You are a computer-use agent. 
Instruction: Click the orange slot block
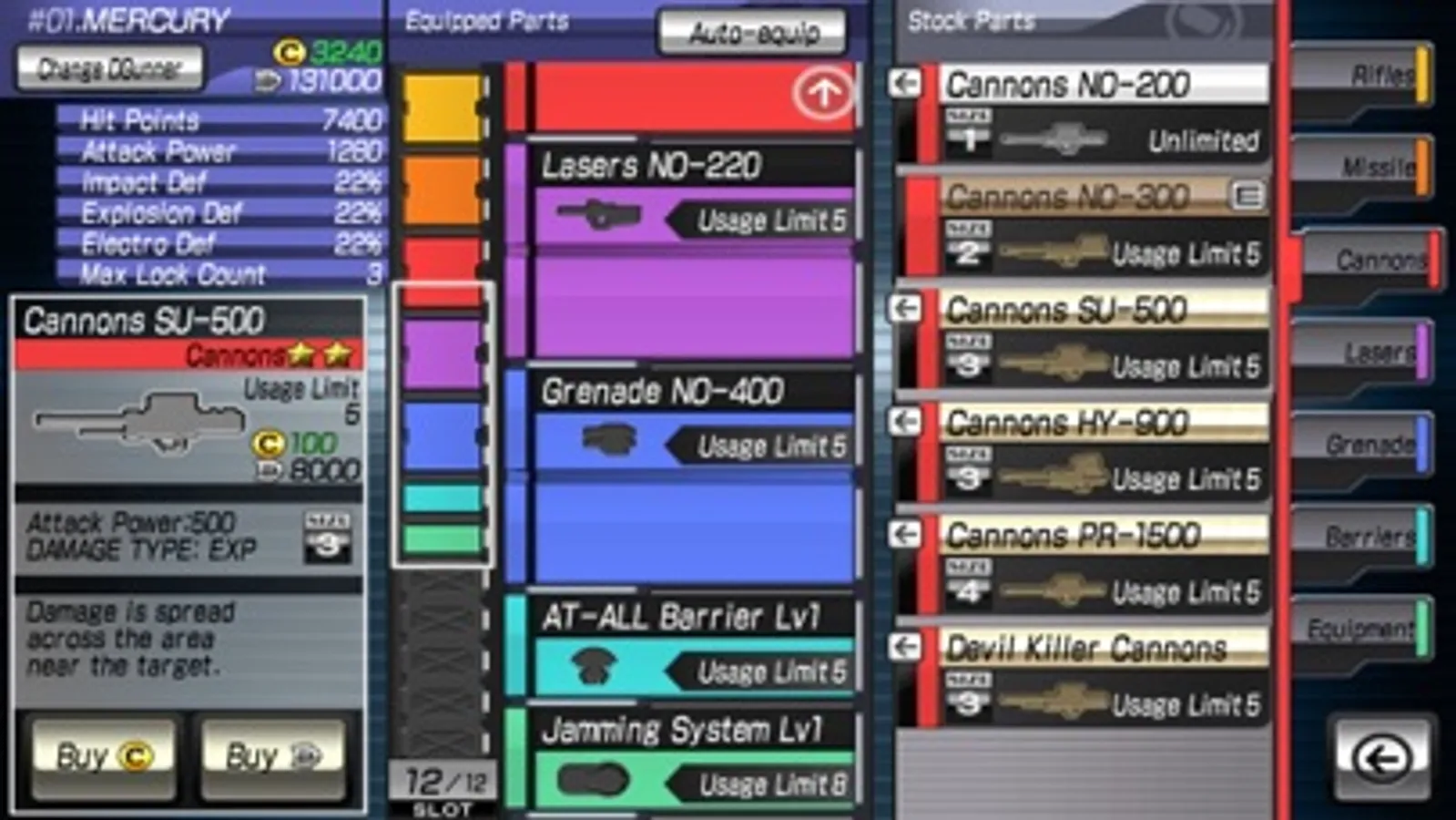tap(442, 190)
